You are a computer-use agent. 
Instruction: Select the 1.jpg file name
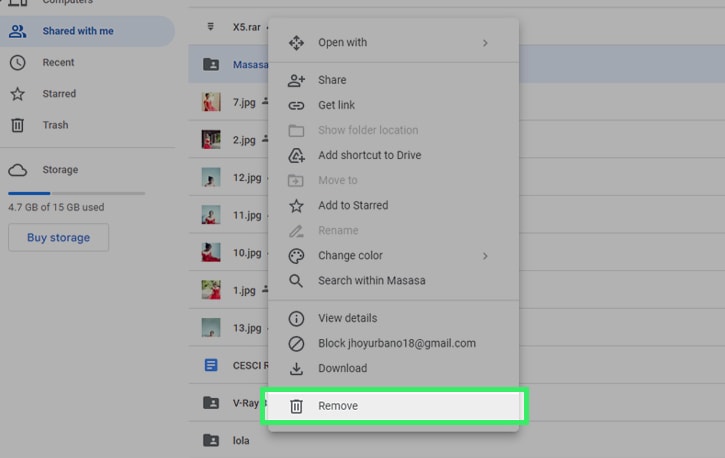[244, 291]
